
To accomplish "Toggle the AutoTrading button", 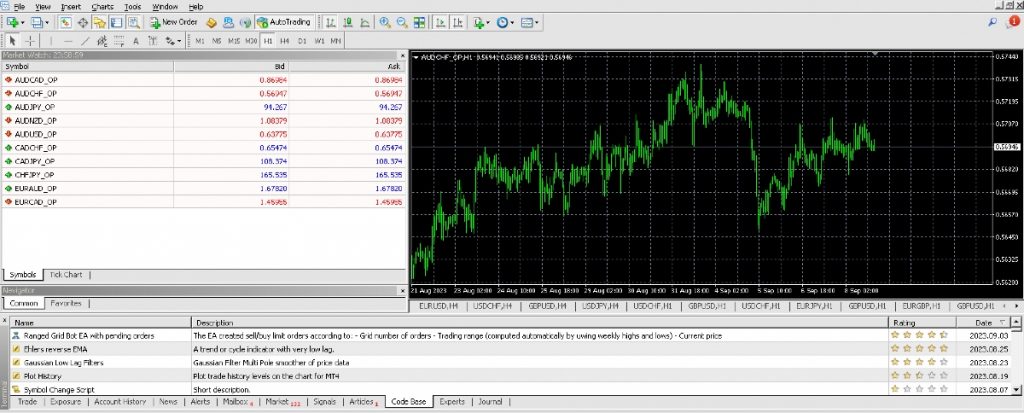I will [284, 22].
